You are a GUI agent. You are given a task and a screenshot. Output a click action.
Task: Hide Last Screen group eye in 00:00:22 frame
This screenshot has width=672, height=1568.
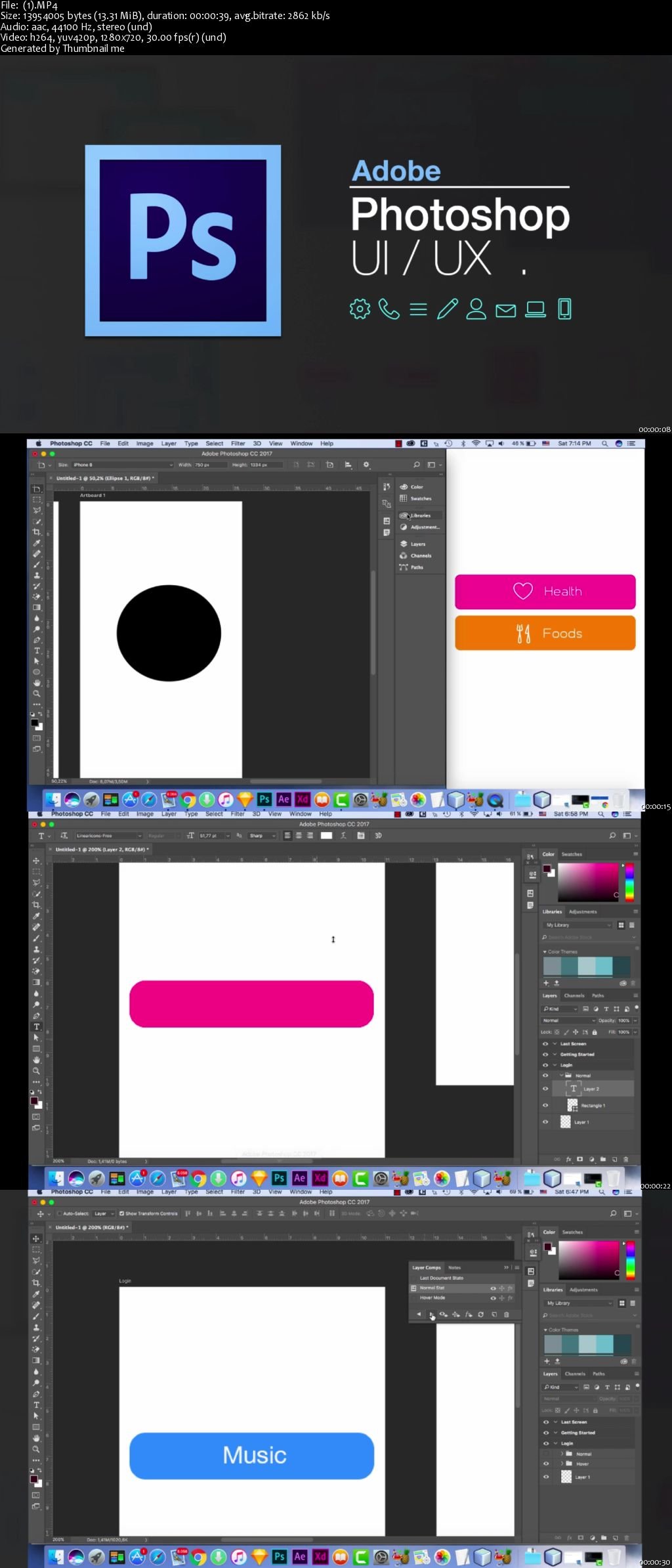tap(545, 1043)
